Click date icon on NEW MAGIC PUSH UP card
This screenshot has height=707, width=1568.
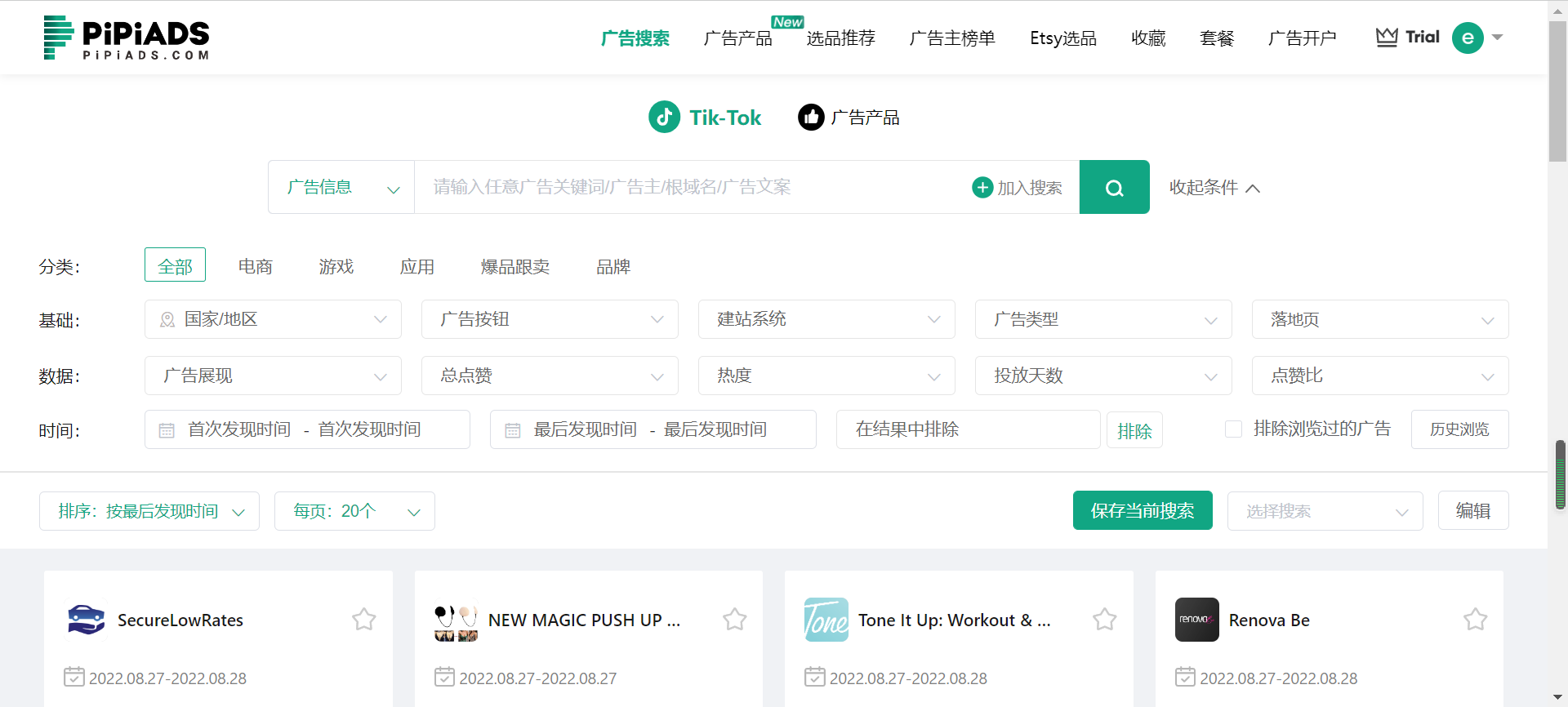click(445, 677)
